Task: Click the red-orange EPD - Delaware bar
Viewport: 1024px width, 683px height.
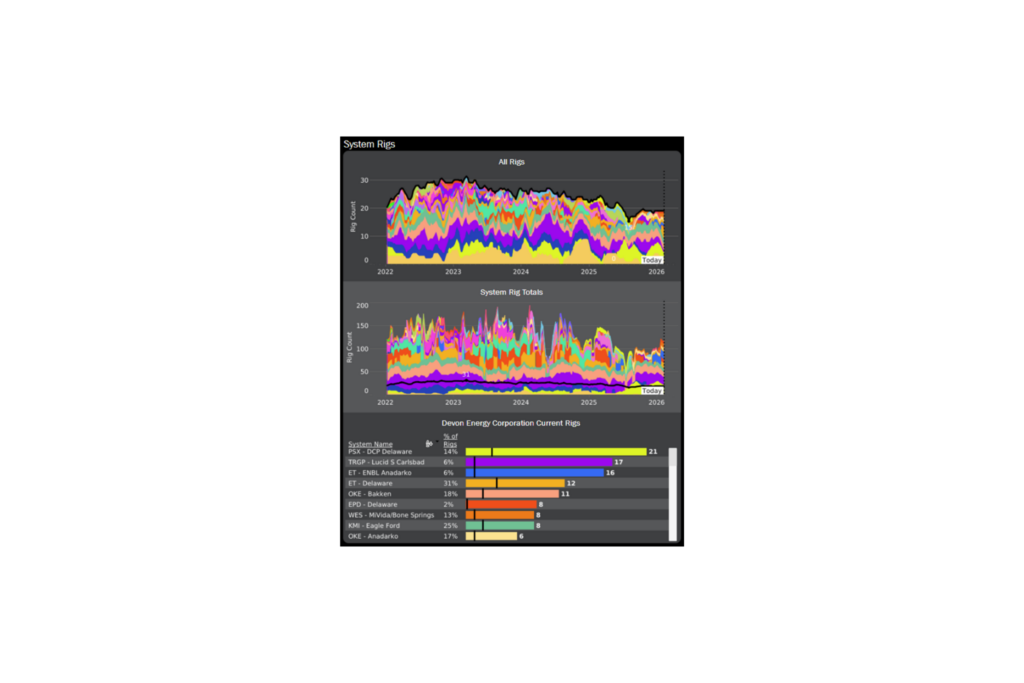Action: click(x=502, y=505)
